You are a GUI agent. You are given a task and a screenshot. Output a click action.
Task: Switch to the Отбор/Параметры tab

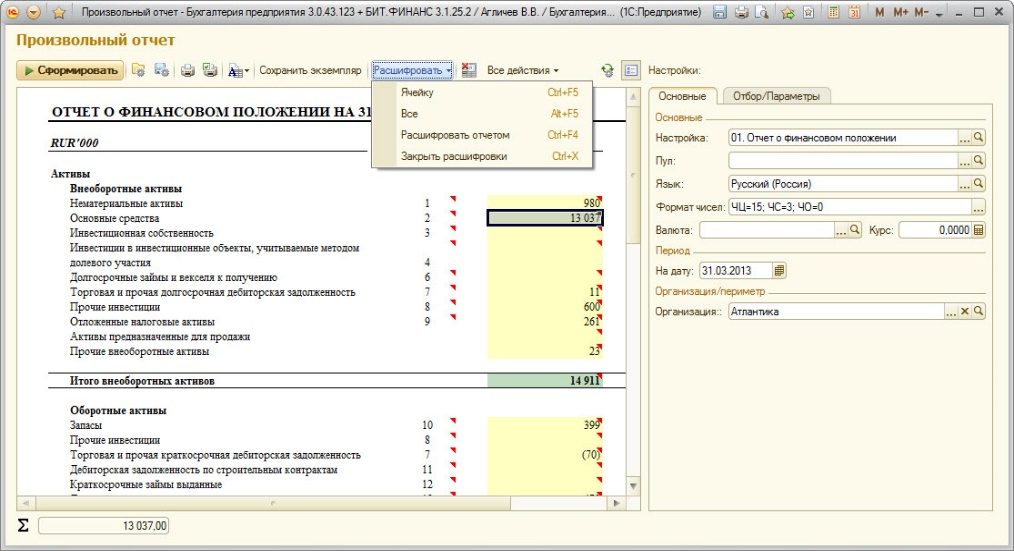tap(775, 96)
